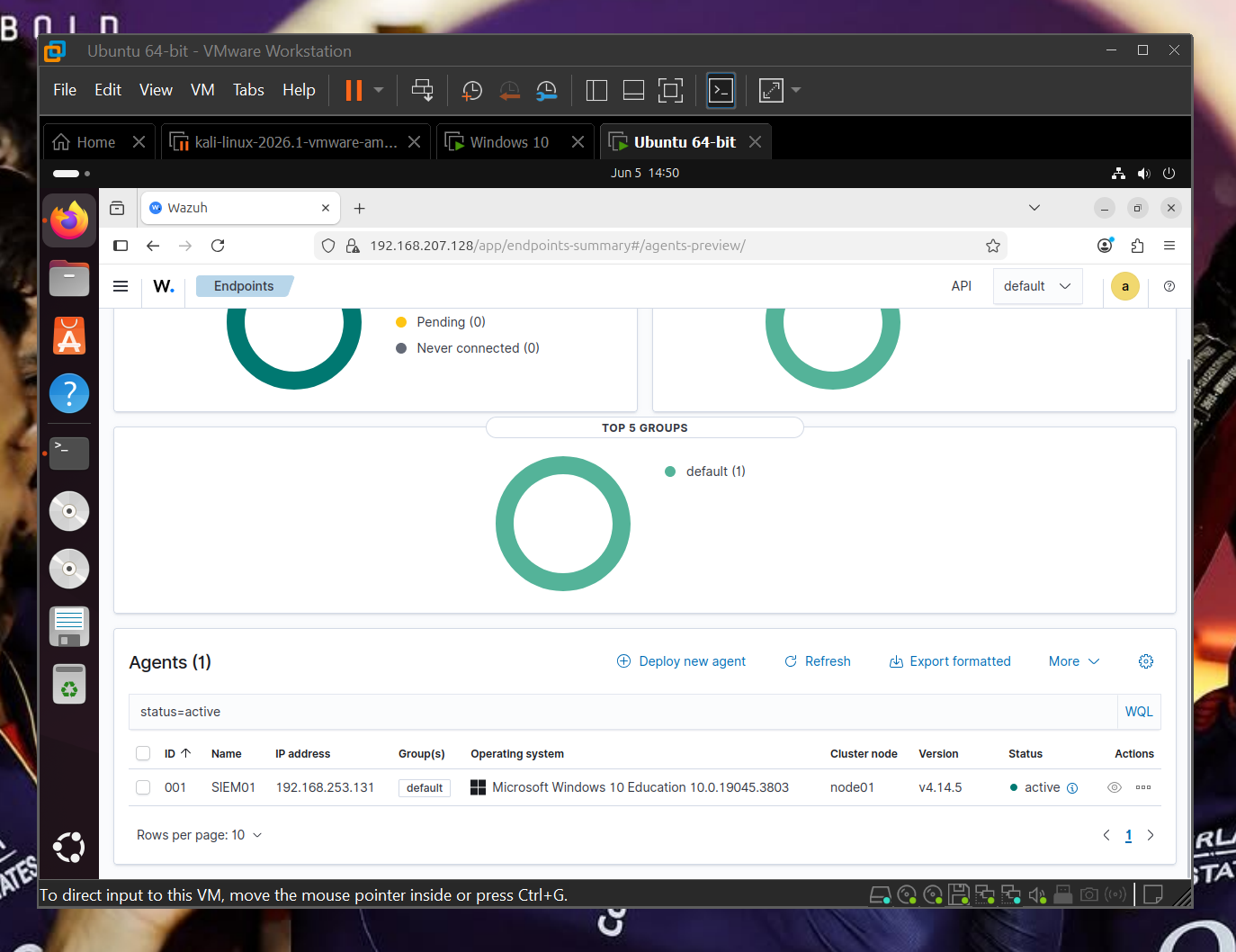Go back in Firefox history
The width and height of the screenshot is (1236, 952).
tap(153, 246)
